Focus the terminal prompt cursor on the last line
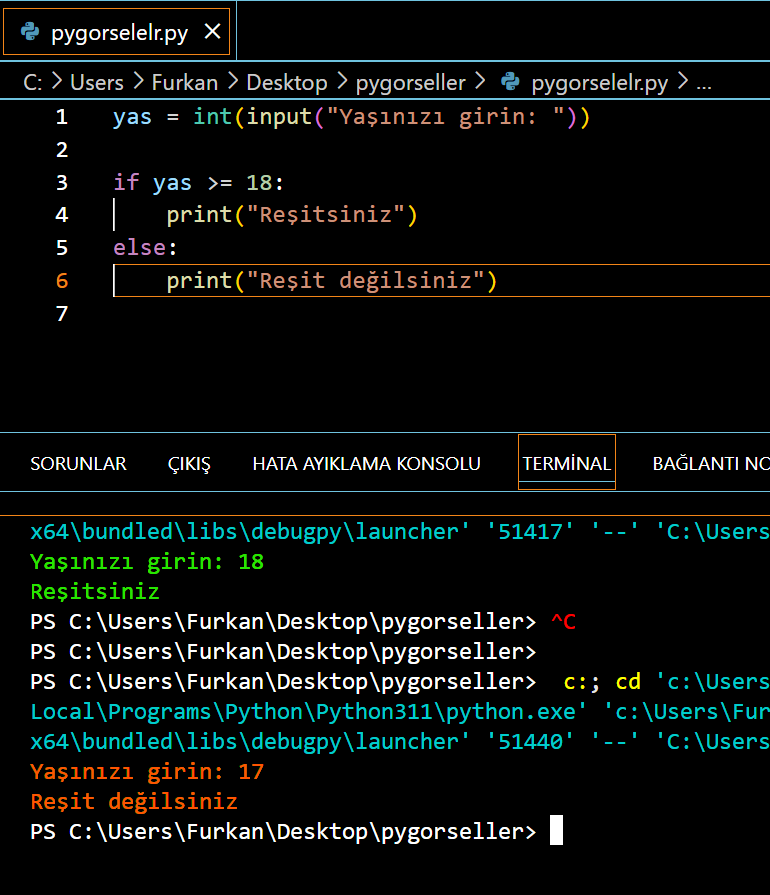The image size is (770, 895). [557, 831]
